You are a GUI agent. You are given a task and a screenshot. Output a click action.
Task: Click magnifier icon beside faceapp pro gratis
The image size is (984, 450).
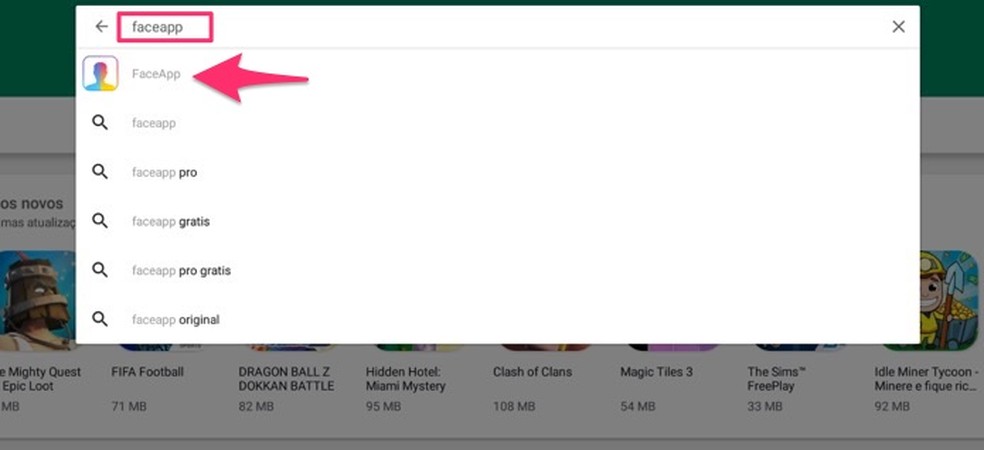point(100,270)
